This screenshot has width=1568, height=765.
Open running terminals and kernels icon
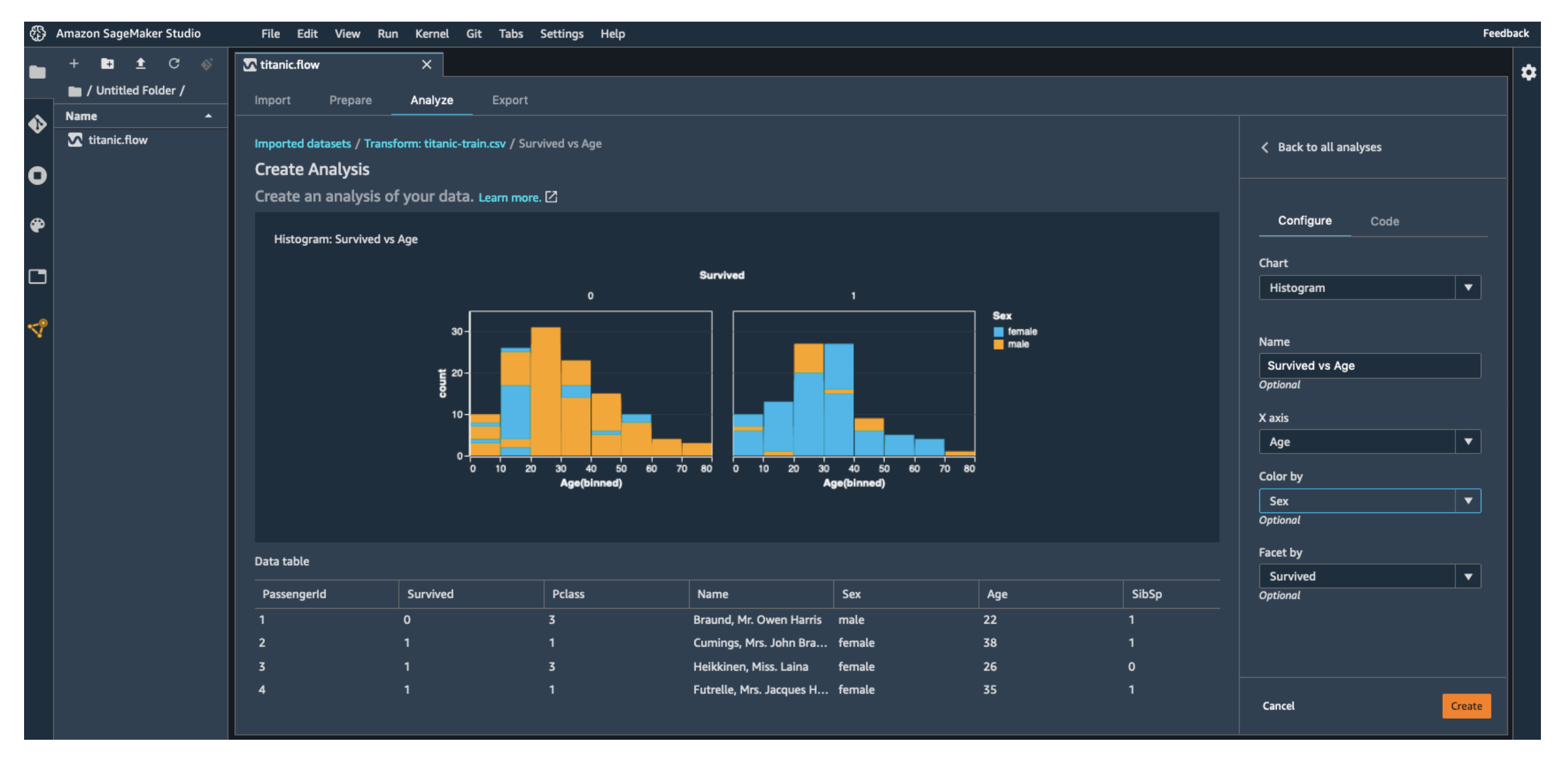pos(37,176)
